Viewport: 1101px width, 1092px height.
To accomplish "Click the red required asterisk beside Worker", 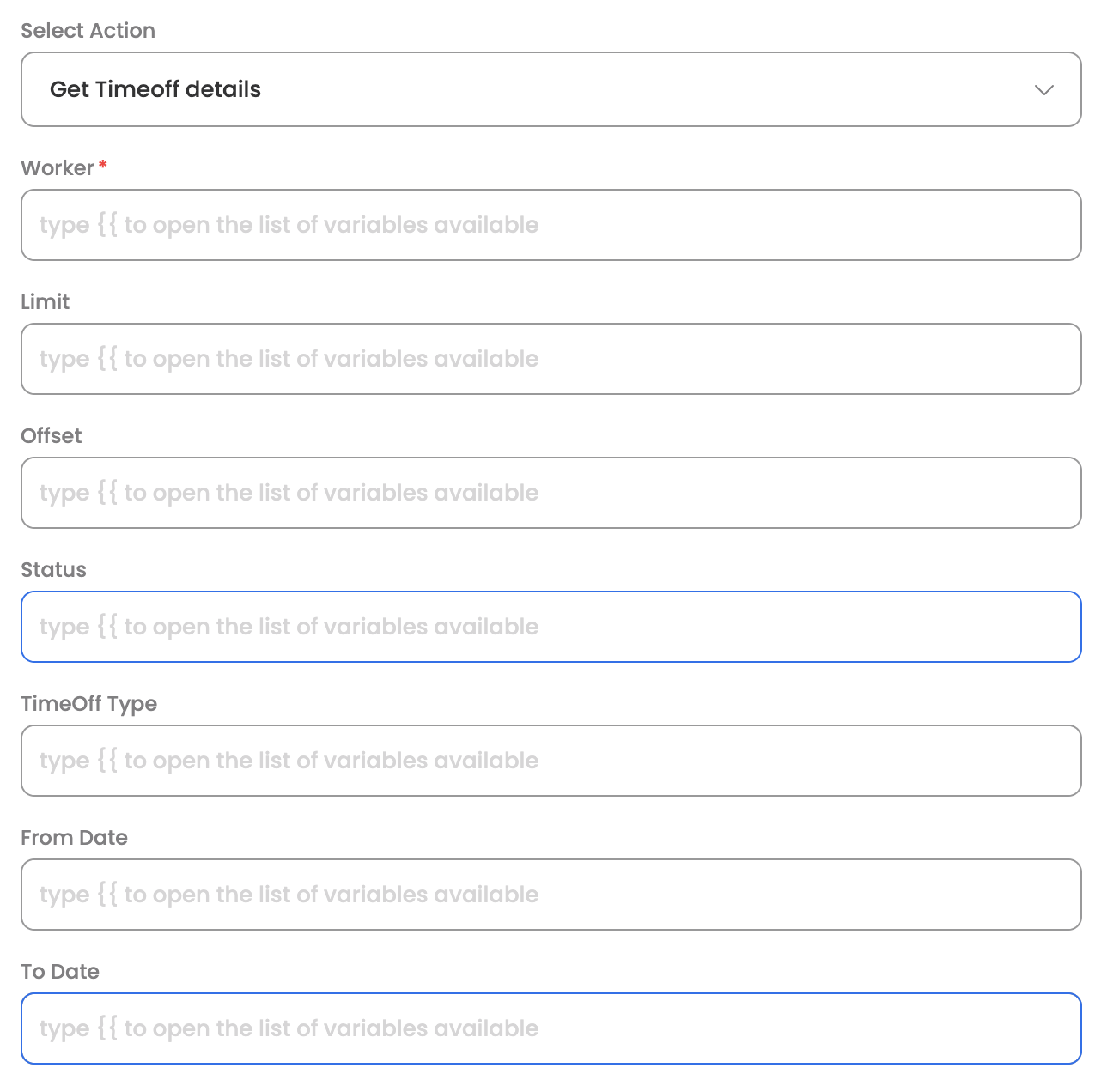I will point(103,165).
